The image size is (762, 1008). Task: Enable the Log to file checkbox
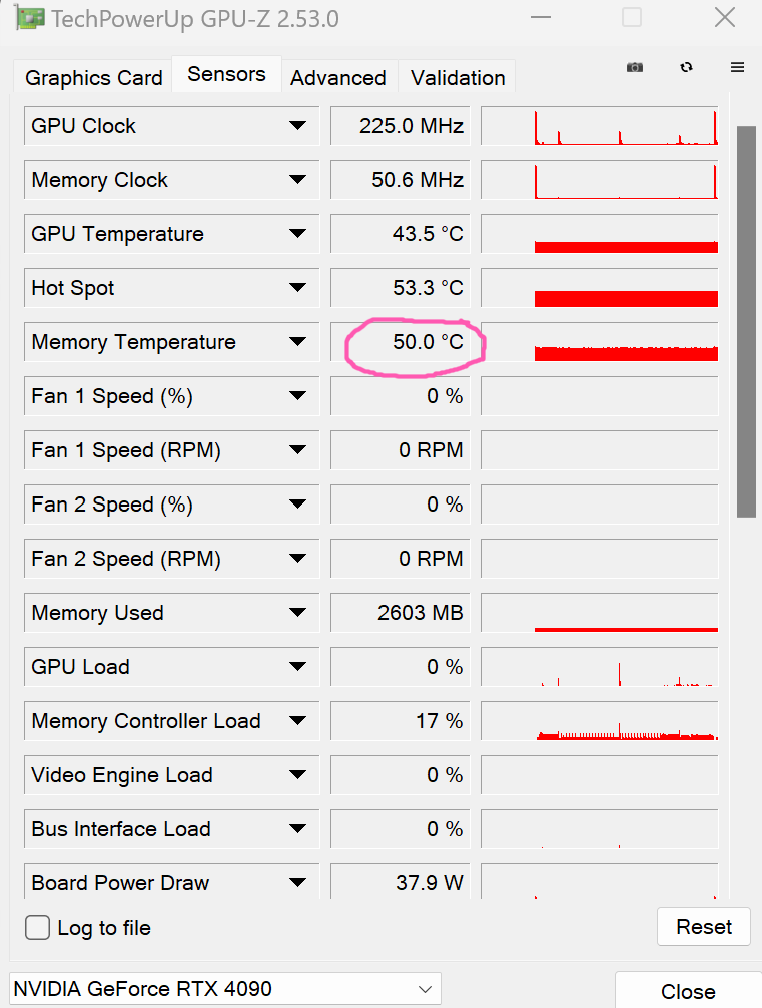point(37,928)
